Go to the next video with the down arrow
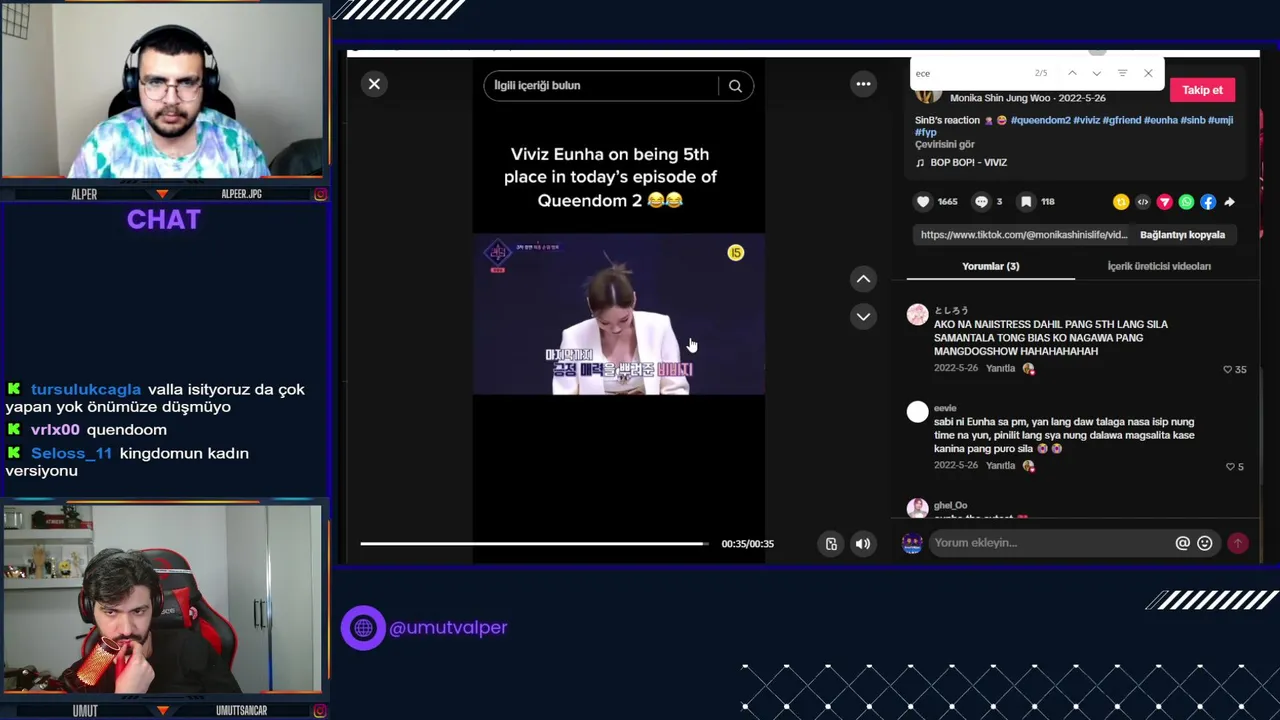1280x720 pixels. coord(863,316)
